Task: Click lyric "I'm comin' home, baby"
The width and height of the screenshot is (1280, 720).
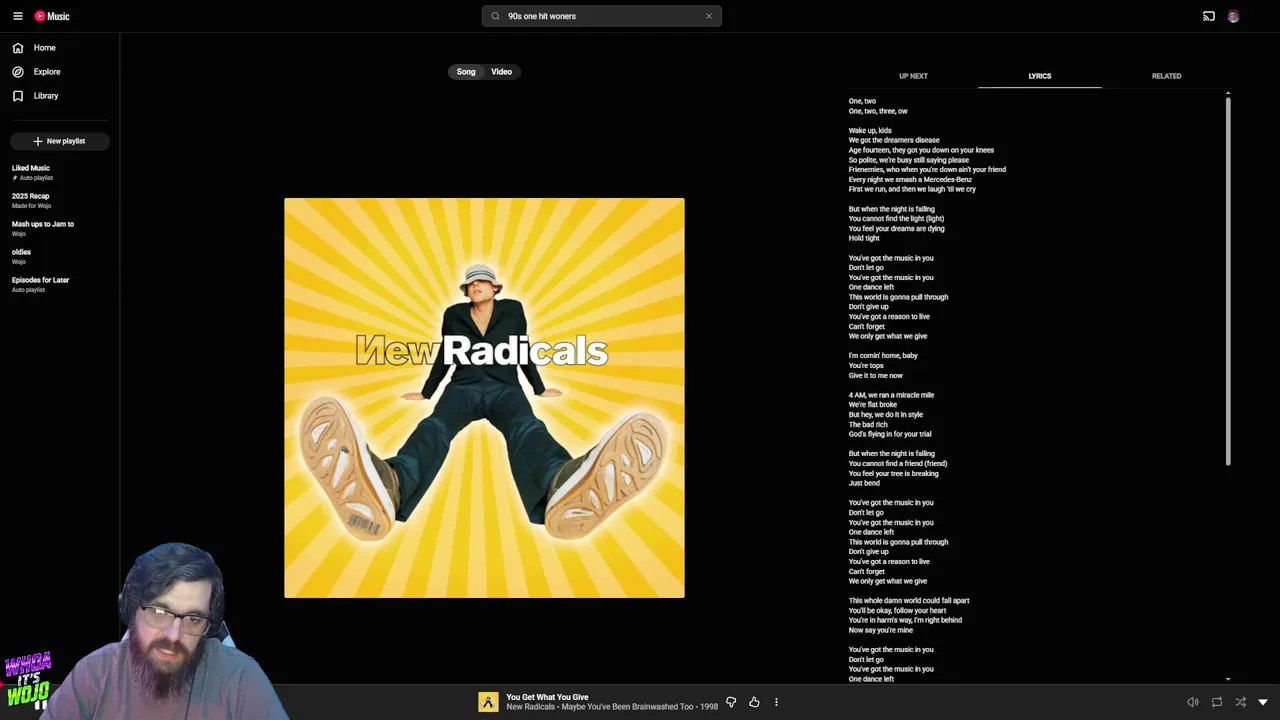Action: (x=883, y=355)
